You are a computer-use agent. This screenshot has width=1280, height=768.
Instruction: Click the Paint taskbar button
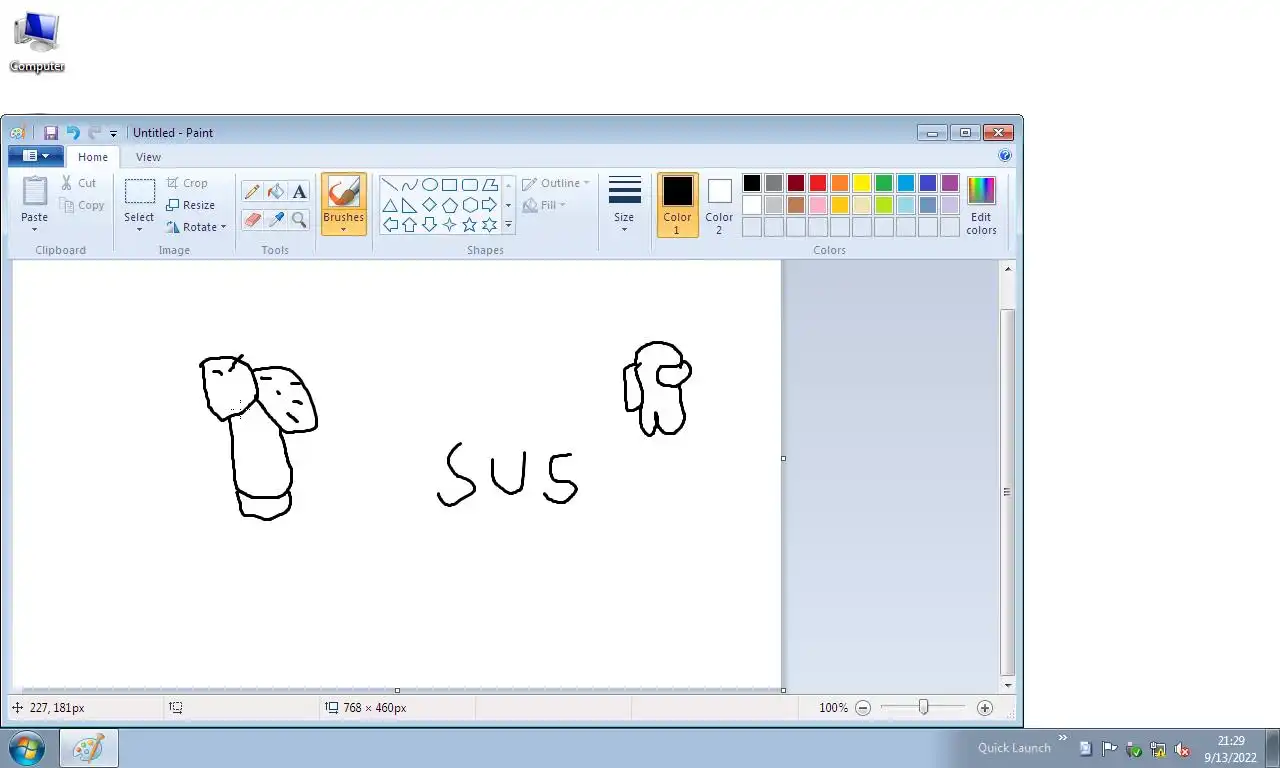88,748
